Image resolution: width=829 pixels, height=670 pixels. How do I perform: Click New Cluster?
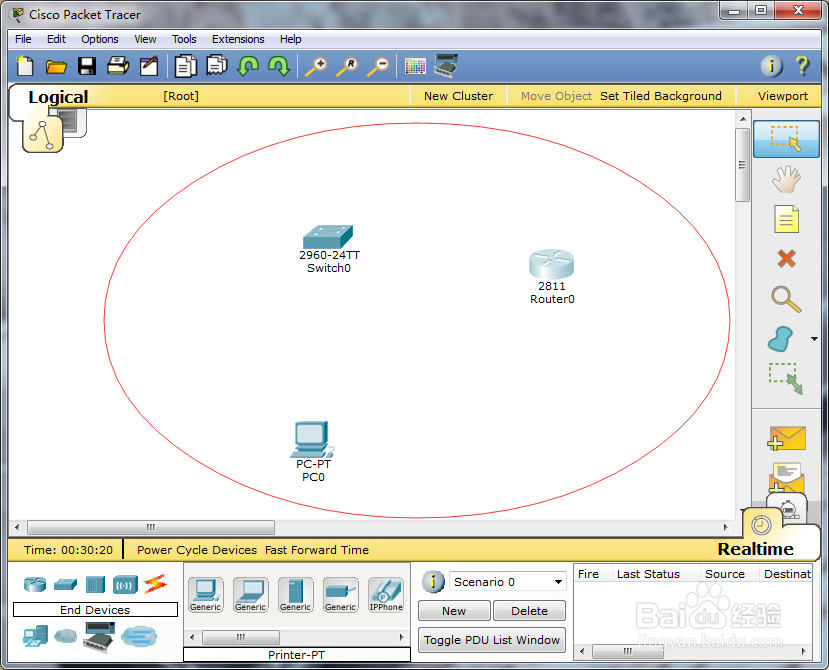tap(458, 96)
